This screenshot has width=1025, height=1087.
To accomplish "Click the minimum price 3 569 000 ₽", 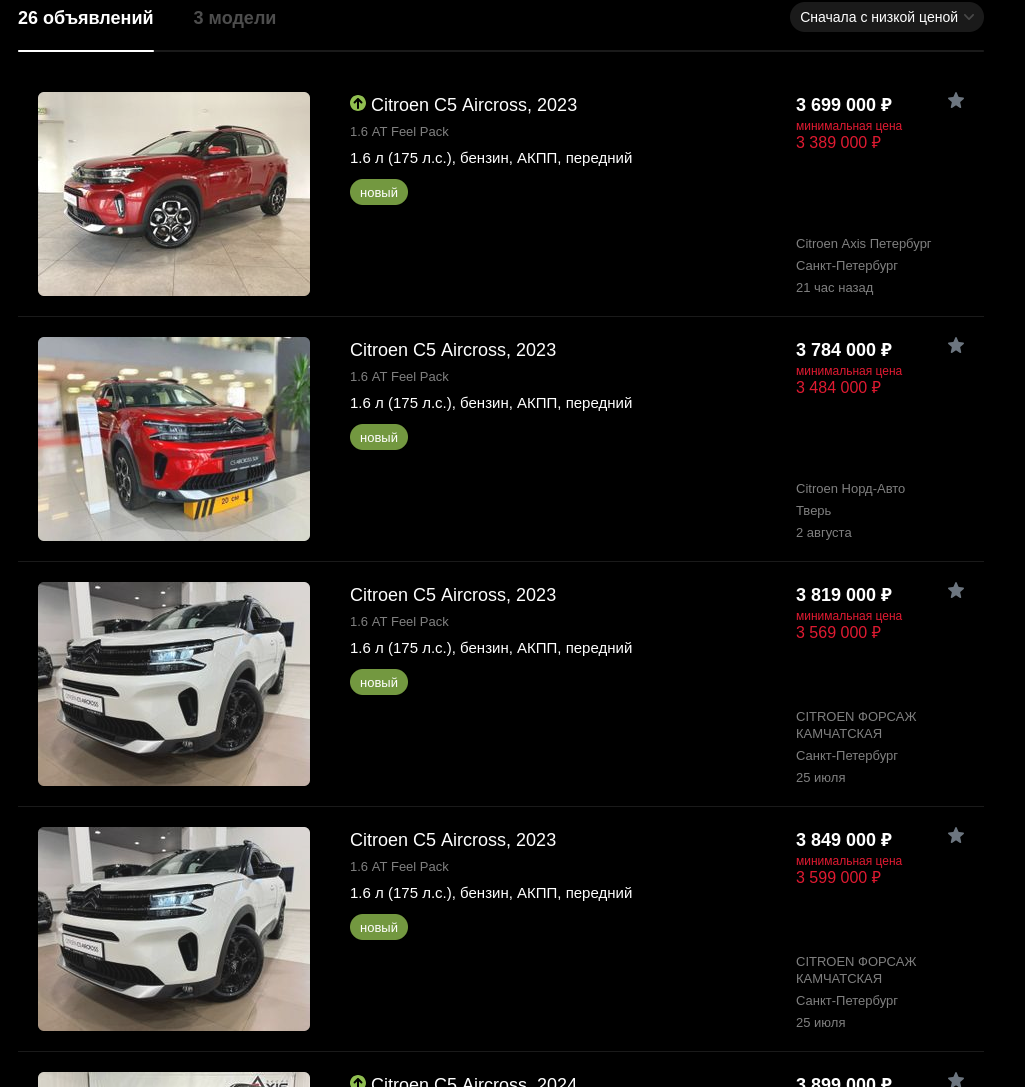I will (838, 632).
